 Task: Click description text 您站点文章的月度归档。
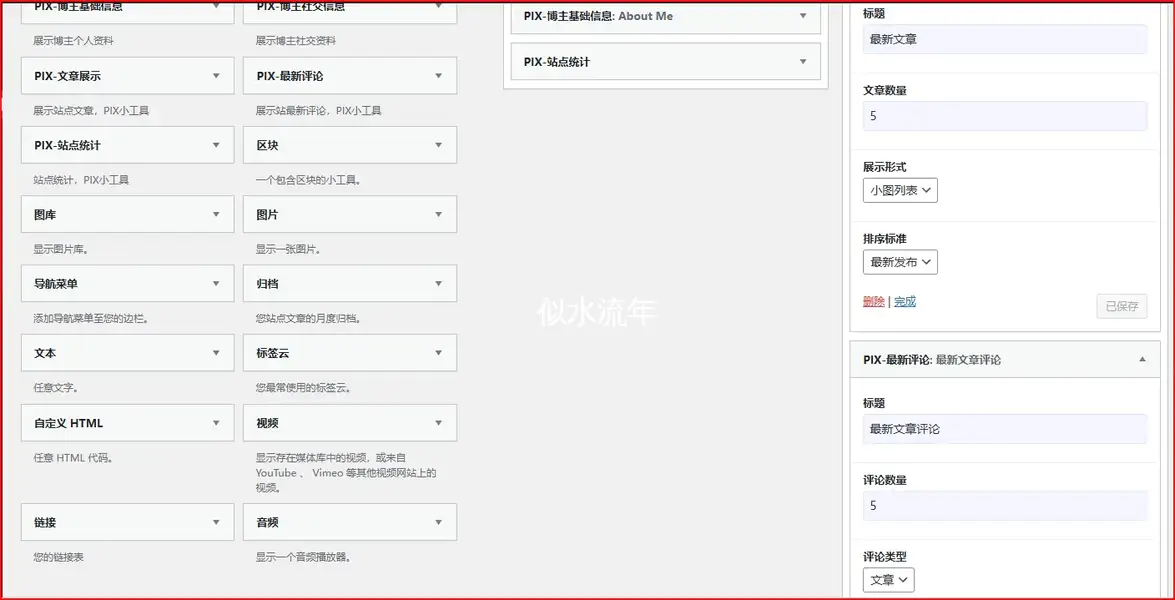[309, 319]
